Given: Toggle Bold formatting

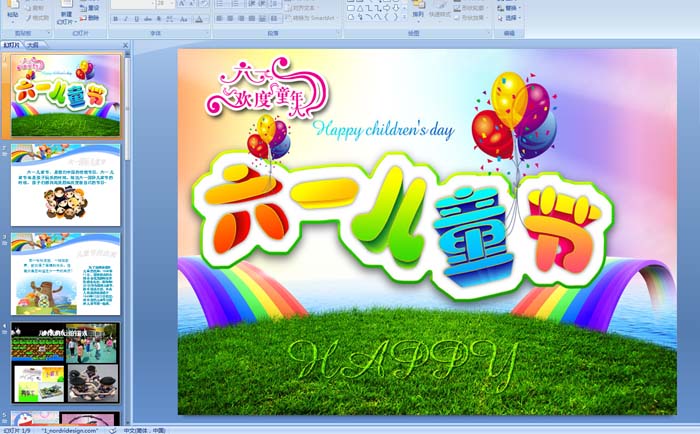Looking at the screenshot, I should coord(116,19).
